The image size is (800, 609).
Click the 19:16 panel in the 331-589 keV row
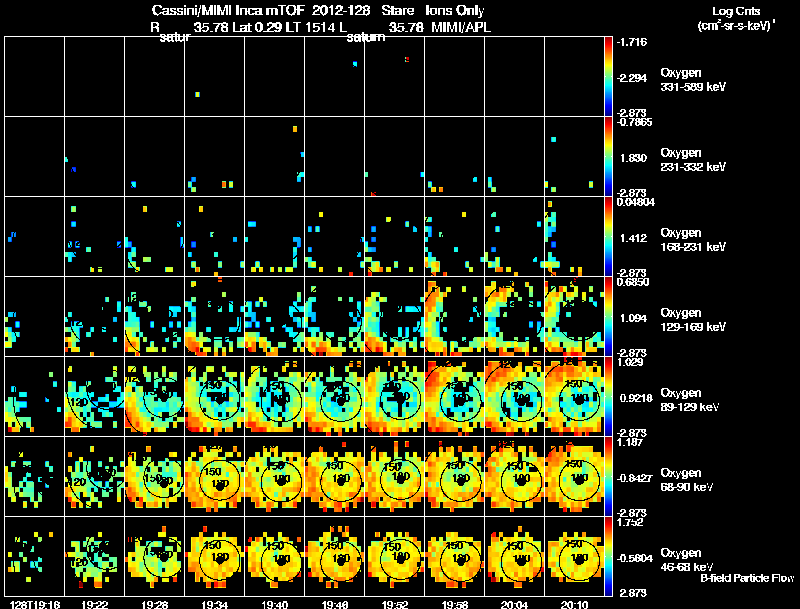[34, 76]
